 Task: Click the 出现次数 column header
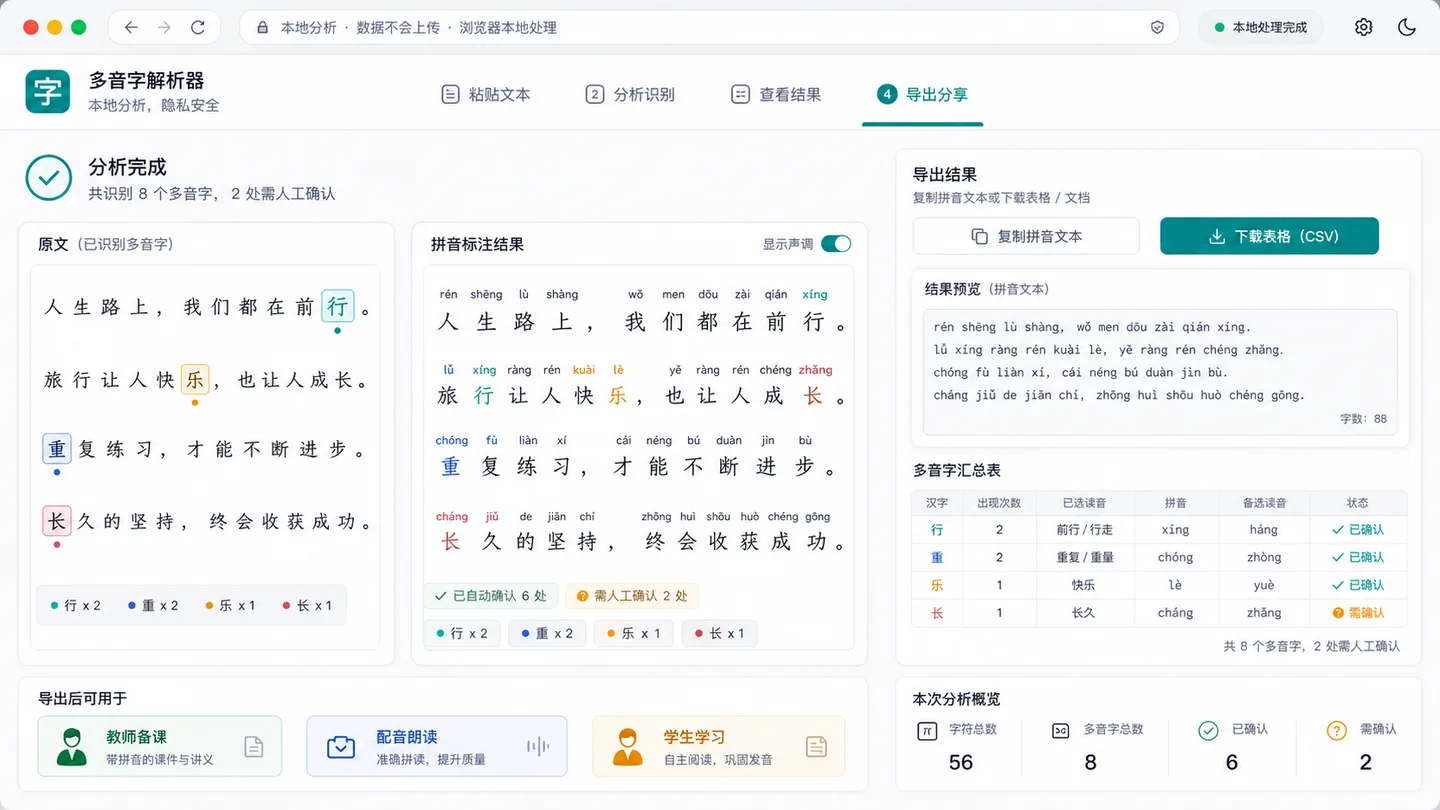[999, 503]
